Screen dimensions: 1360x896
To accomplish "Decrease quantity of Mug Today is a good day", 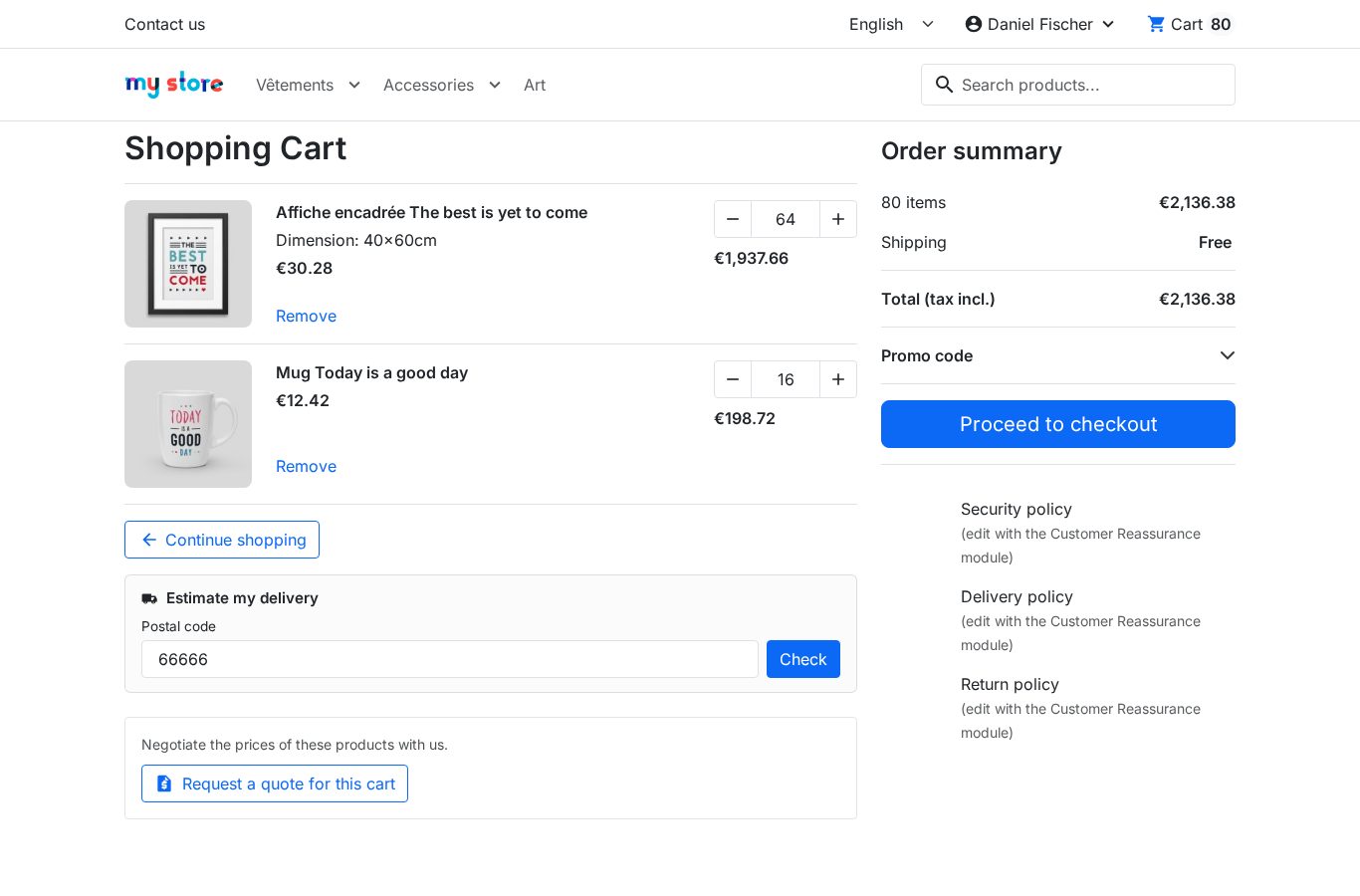I will [733, 379].
